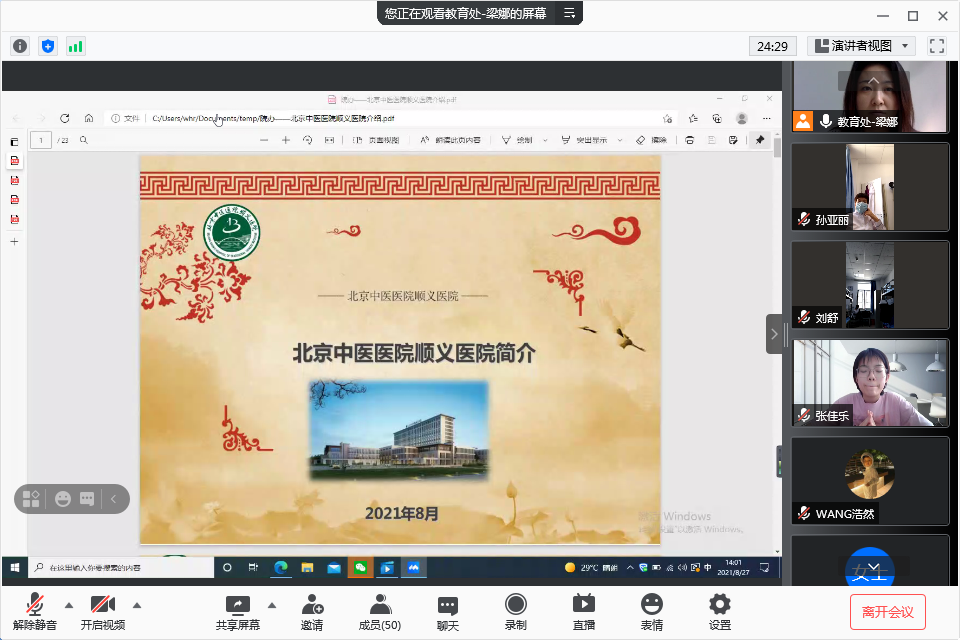Image resolution: width=960 pixels, height=640 pixels.
Task: Collapse the participant video panel with side arrow
Action: (774, 334)
